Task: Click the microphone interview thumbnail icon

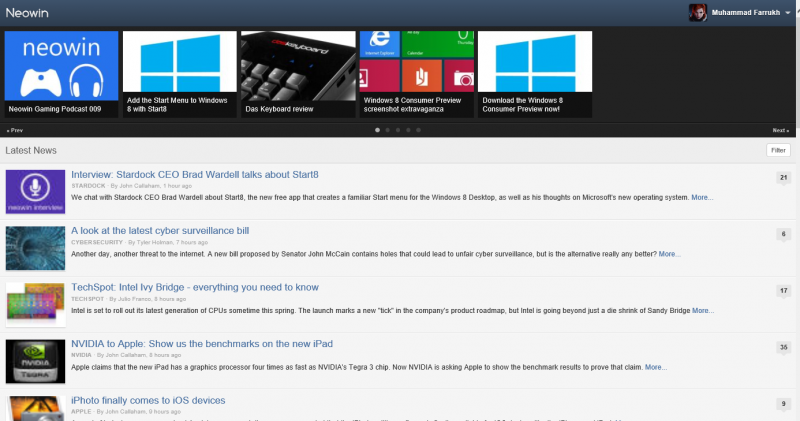Action: click(x=35, y=192)
